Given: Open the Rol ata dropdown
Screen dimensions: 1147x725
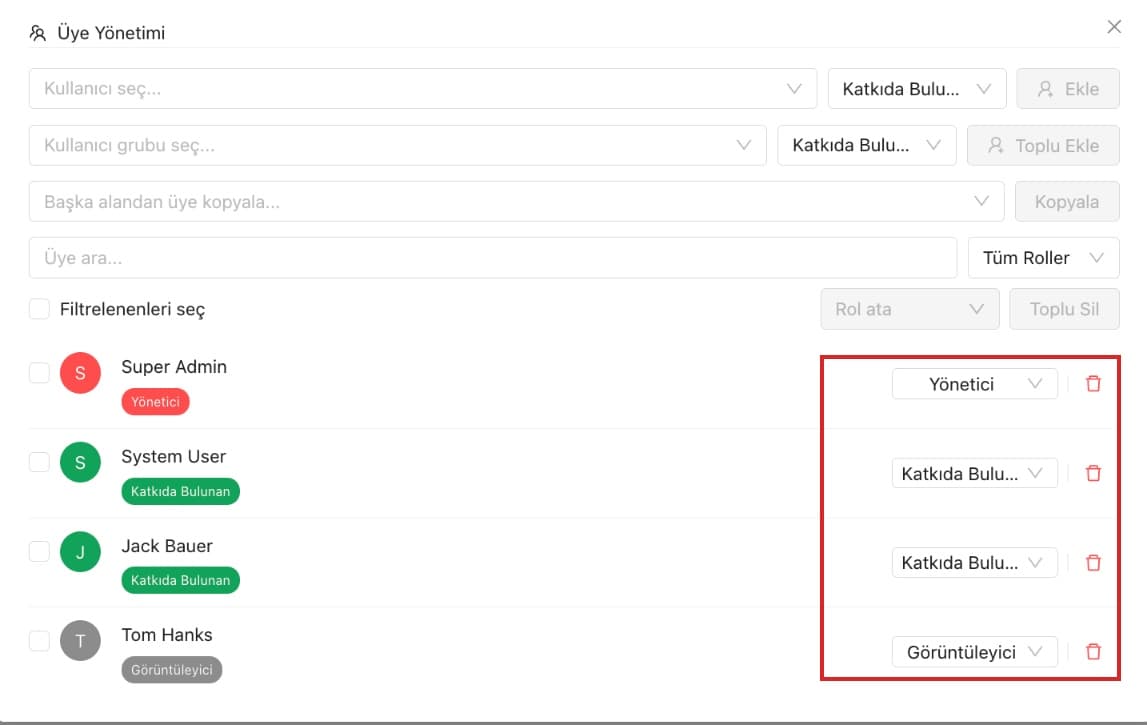Looking at the screenshot, I should tap(910, 309).
